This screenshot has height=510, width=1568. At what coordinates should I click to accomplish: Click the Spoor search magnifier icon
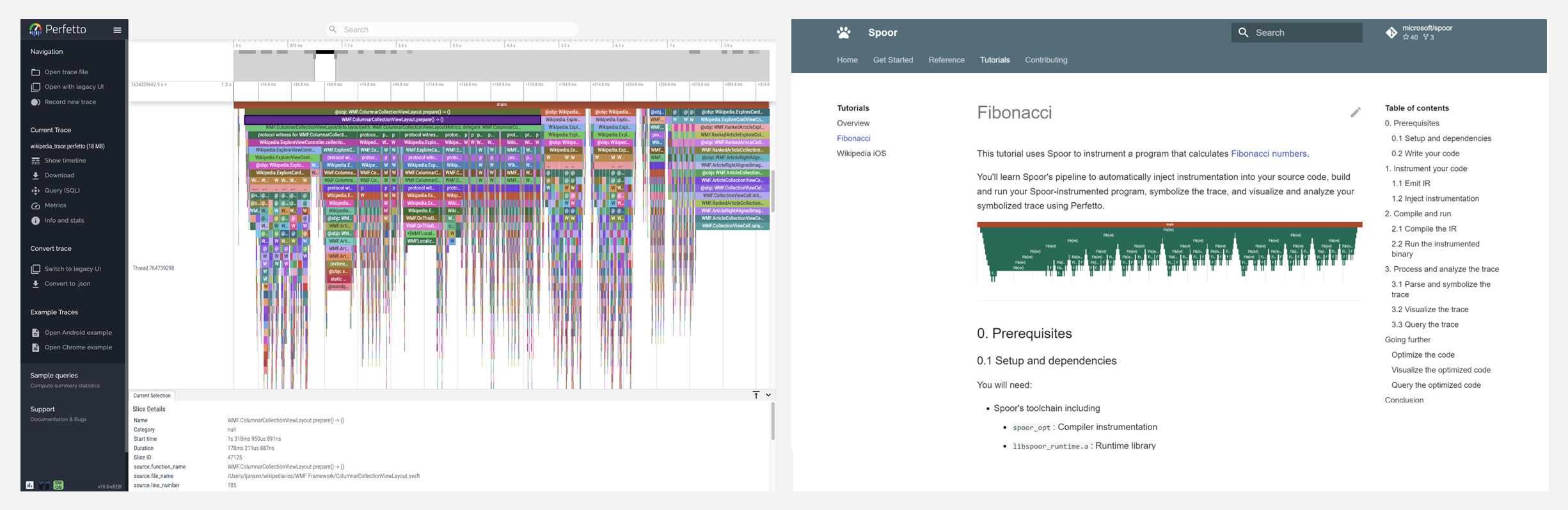tap(1244, 33)
